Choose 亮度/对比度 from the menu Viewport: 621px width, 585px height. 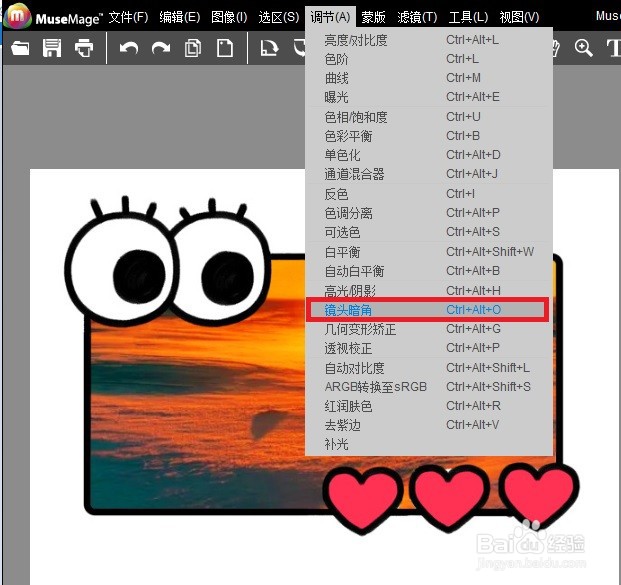[x=429, y=40]
